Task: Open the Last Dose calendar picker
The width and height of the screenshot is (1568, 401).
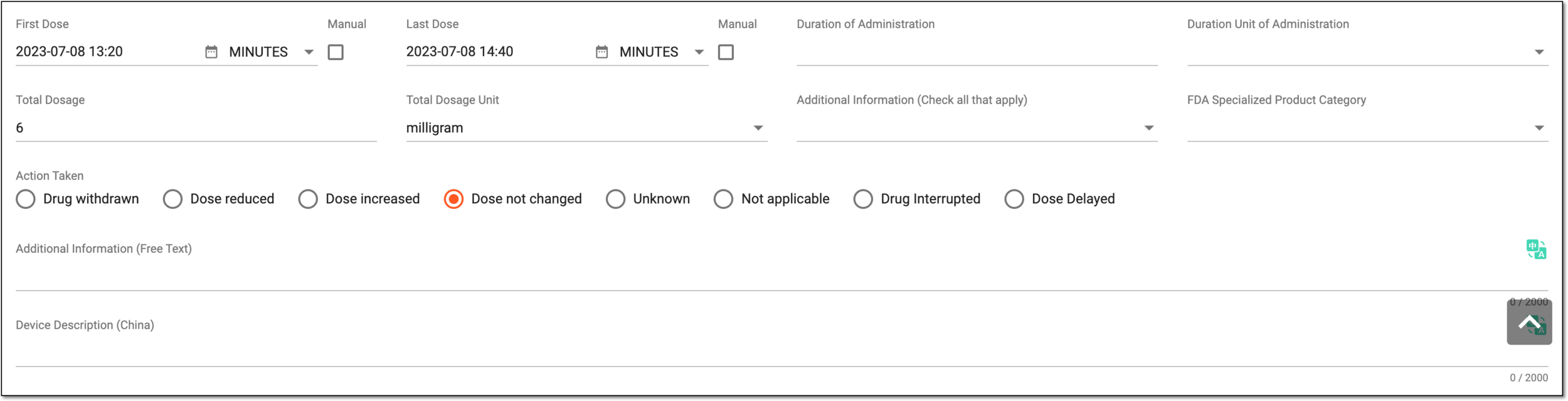Action: (601, 52)
